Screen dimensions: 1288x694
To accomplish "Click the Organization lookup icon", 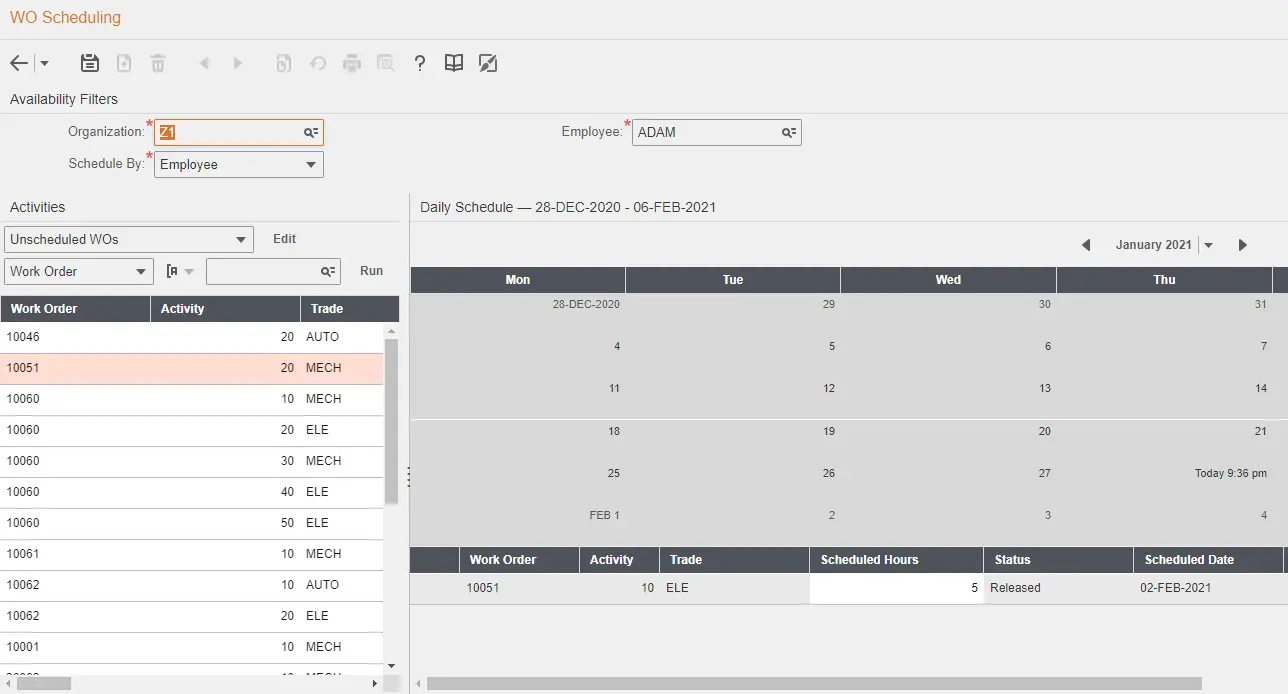I will point(311,132).
